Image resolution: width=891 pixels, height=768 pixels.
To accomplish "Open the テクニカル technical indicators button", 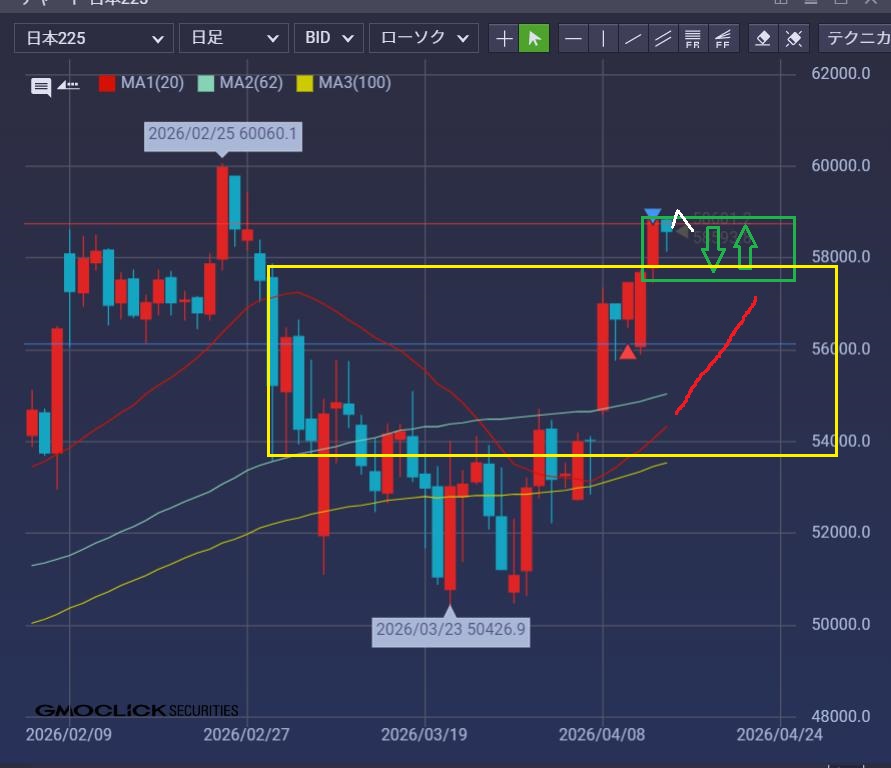I will click(x=855, y=39).
